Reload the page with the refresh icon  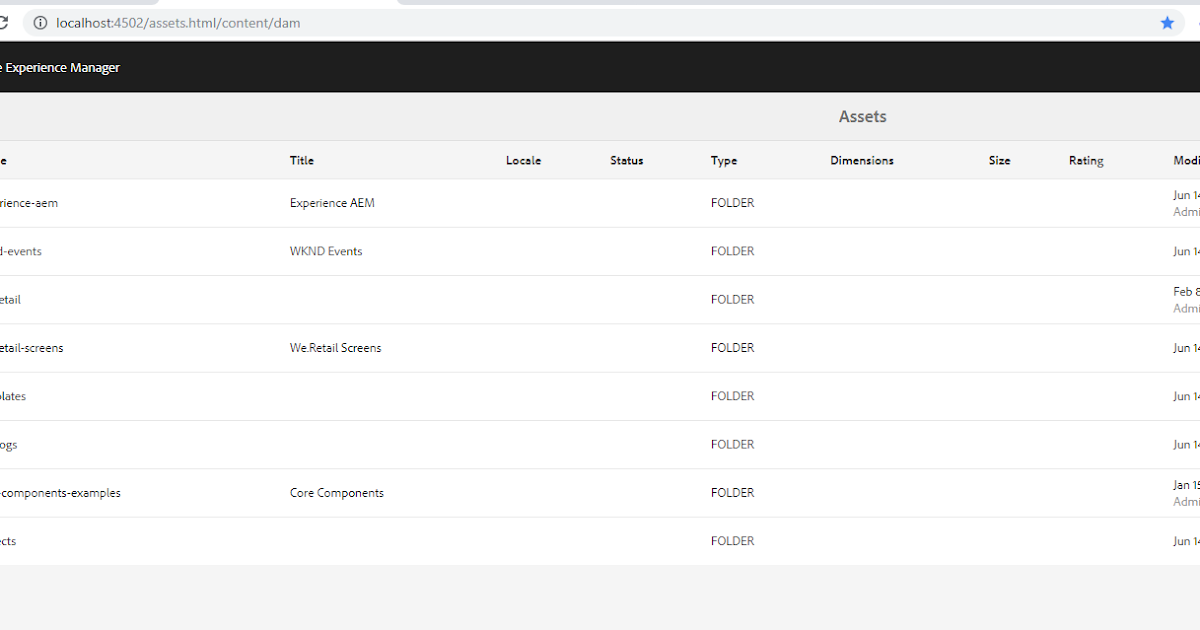[5, 22]
